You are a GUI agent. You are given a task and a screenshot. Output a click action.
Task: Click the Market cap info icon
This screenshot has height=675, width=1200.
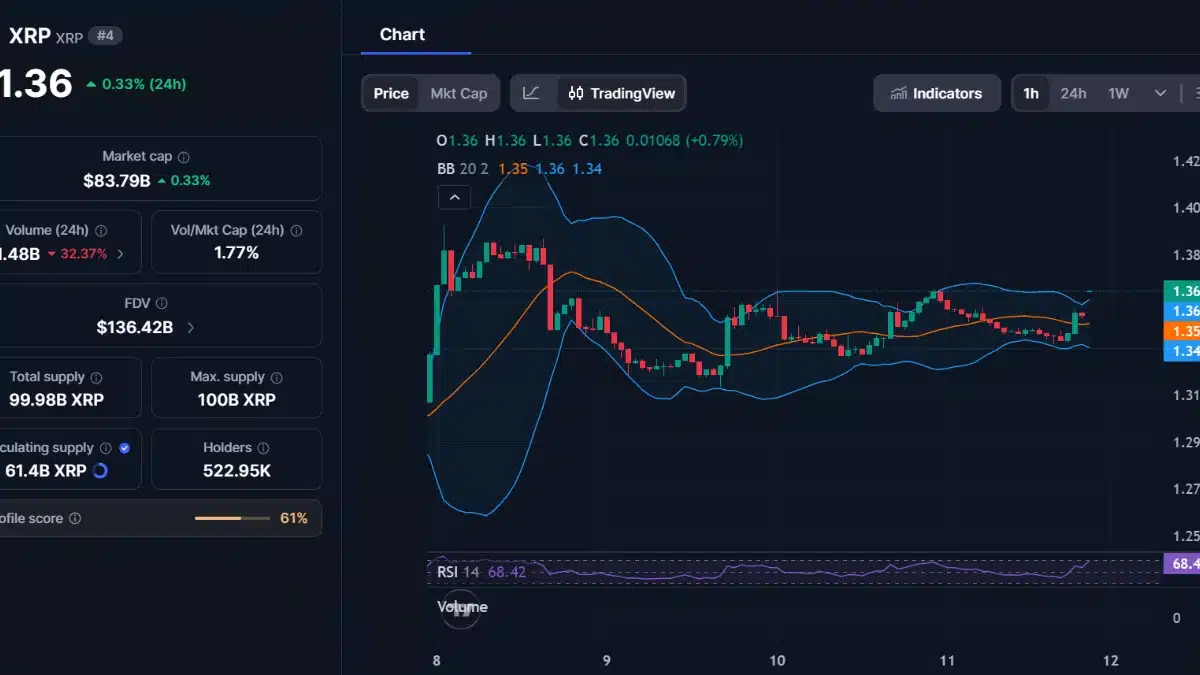tap(183, 157)
